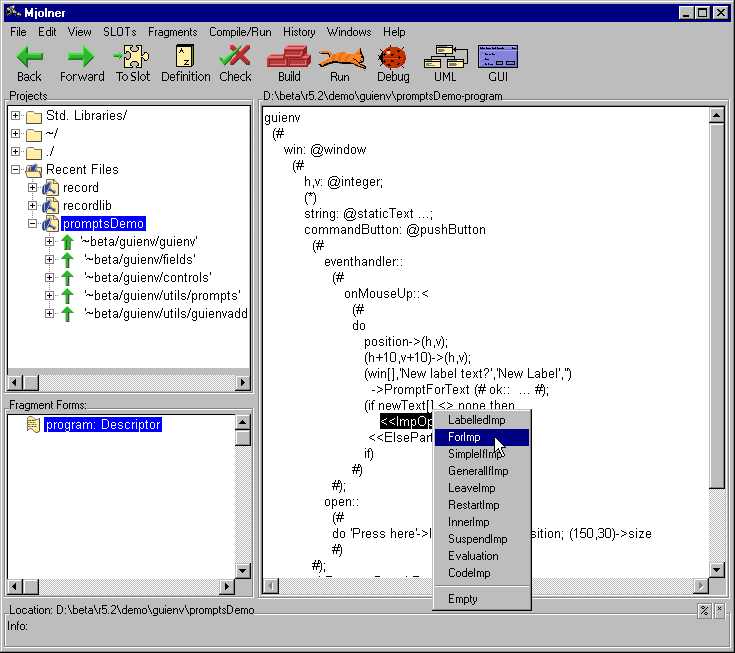This screenshot has width=735, height=653.
Task: Click the Run cheetah icon
Action: tap(340, 57)
